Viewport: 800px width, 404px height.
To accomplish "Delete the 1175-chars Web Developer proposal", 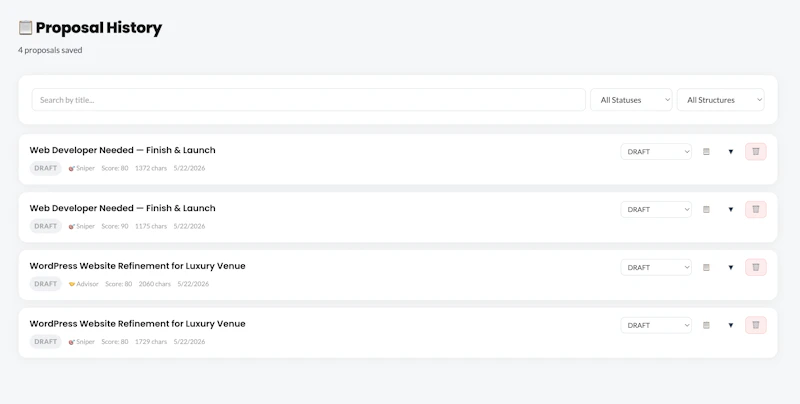I will coord(756,209).
